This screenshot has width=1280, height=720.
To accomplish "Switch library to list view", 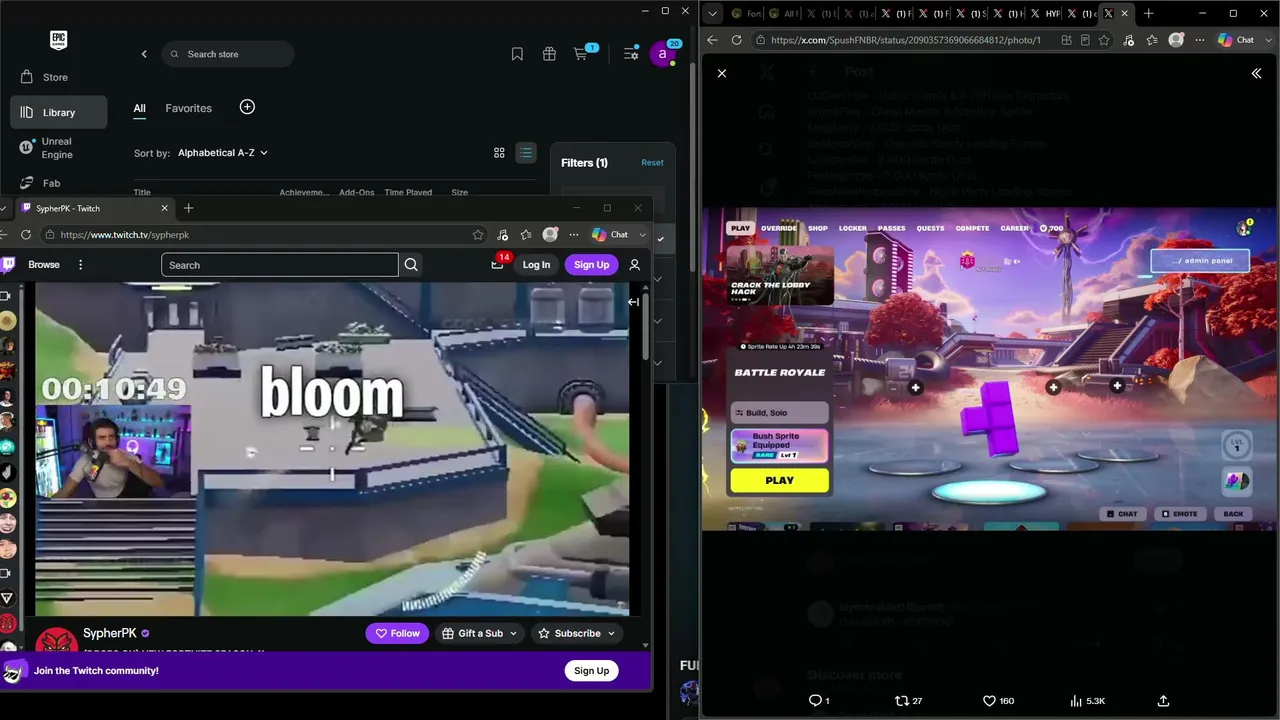I will coord(525,153).
